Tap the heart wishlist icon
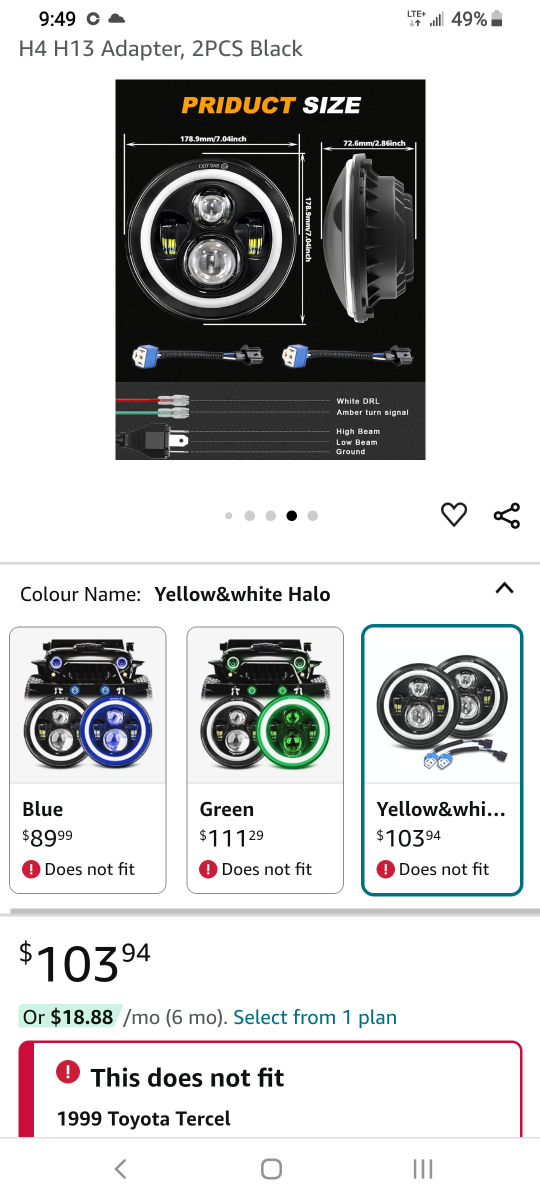 (454, 515)
